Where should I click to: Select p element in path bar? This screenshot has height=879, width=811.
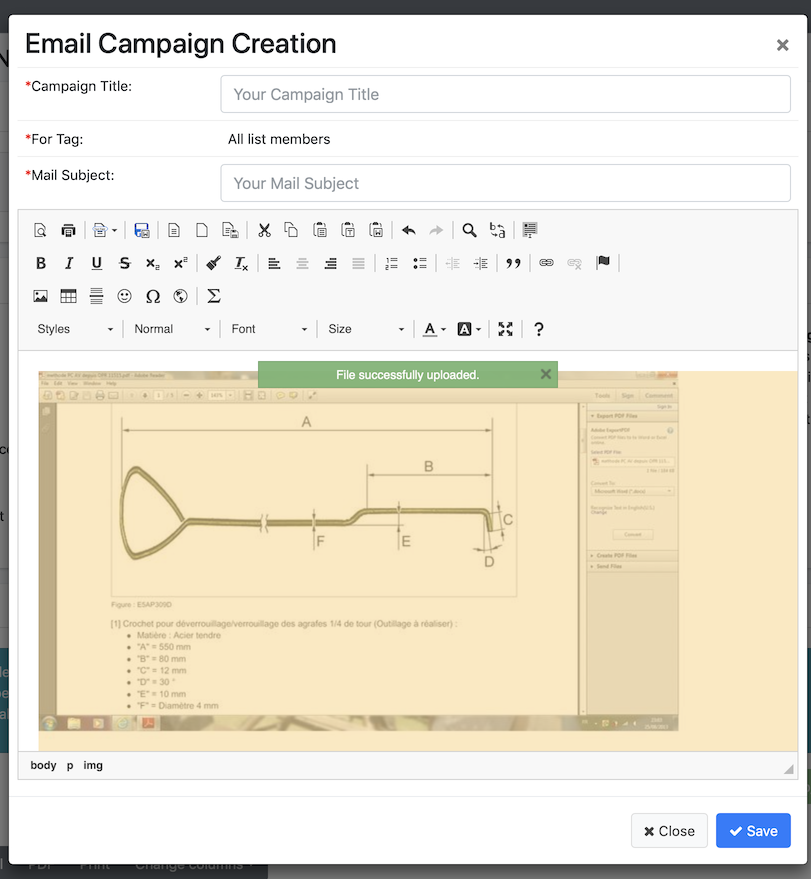[70, 766]
